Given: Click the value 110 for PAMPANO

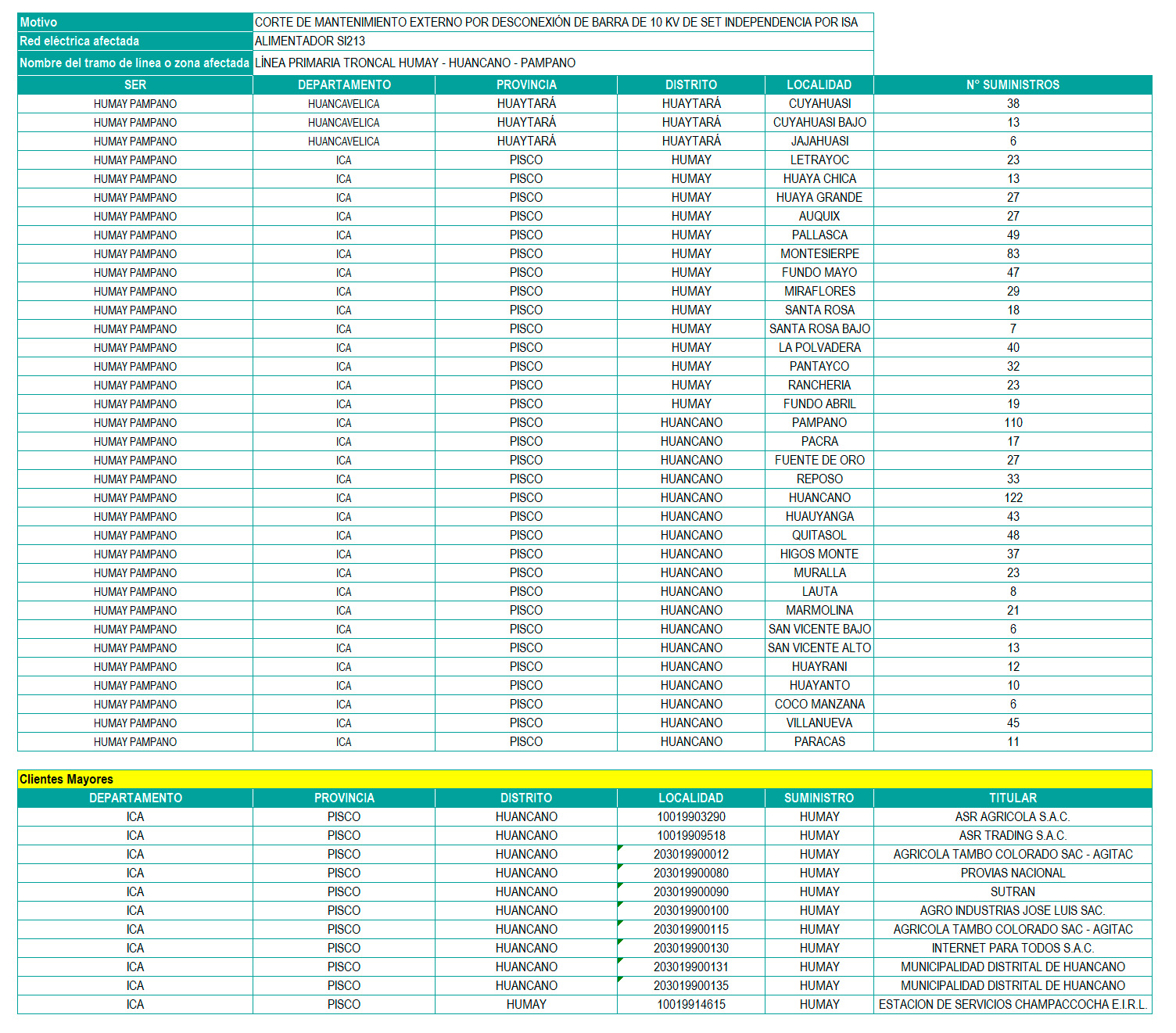Looking at the screenshot, I should pyautogui.click(x=1013, y=423).
